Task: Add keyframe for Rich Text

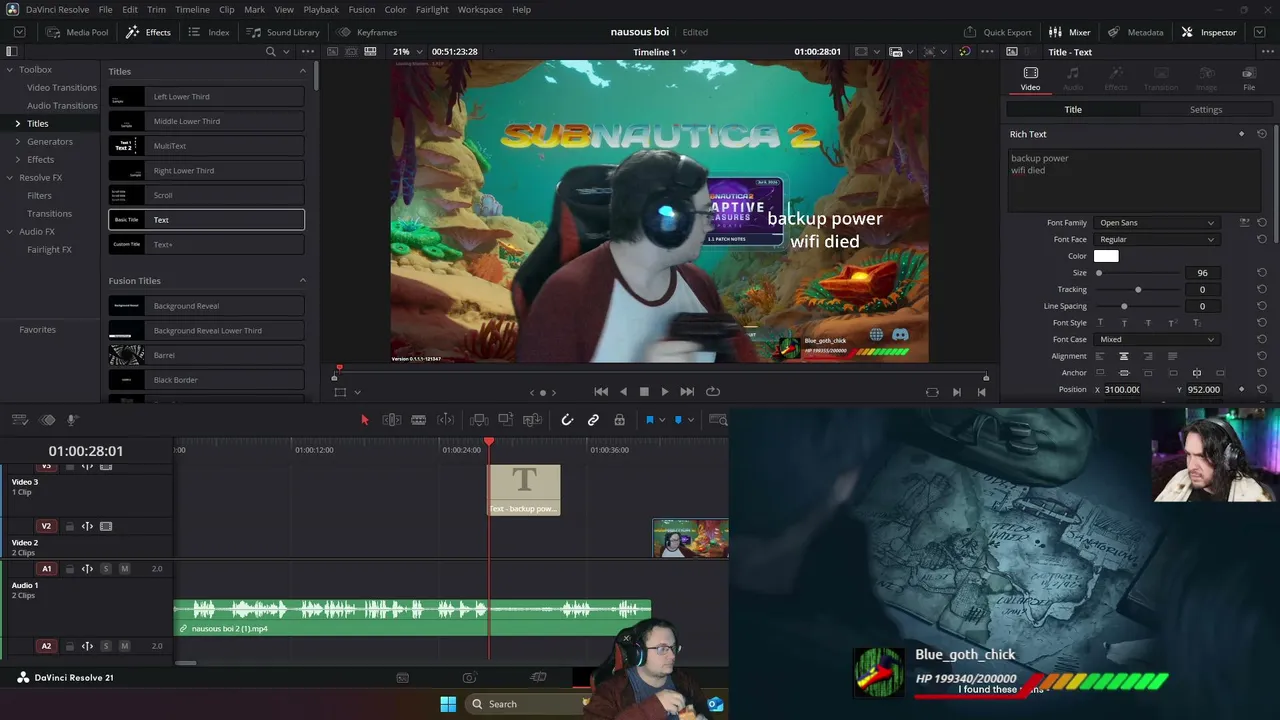Action: (x=1242, y=134)
